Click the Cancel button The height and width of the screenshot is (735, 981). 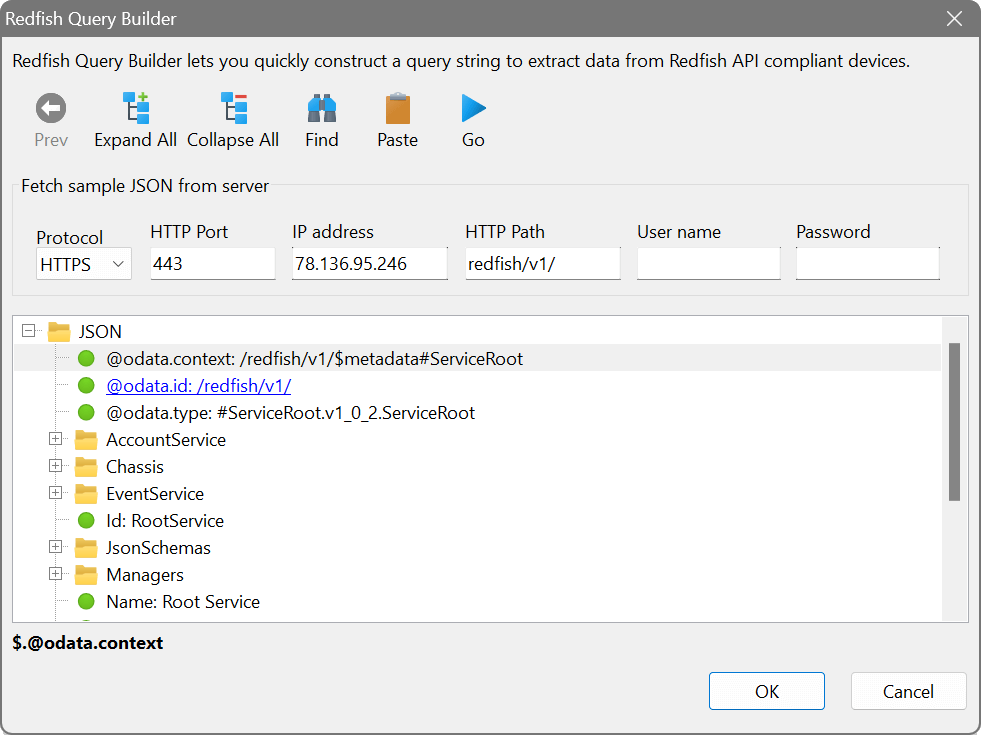(x=908, y=691)
